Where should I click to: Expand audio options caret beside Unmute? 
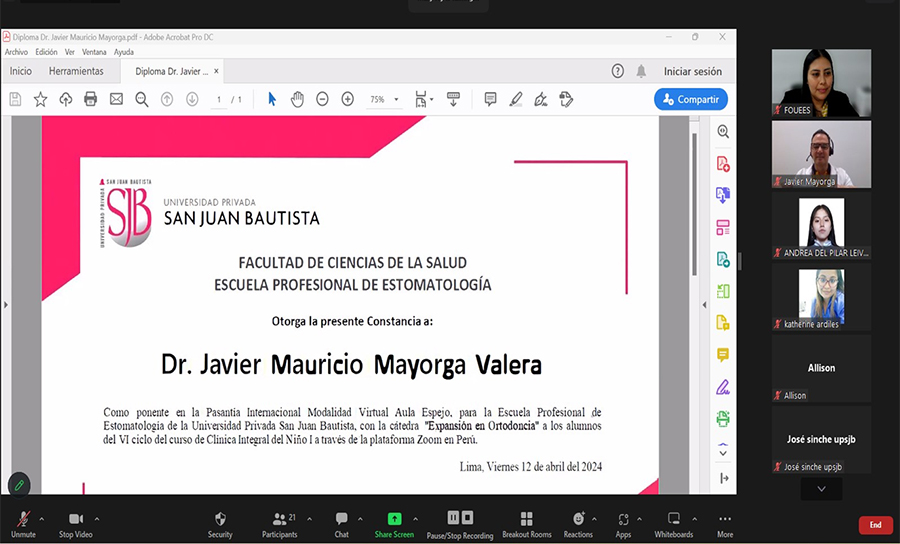42,519
